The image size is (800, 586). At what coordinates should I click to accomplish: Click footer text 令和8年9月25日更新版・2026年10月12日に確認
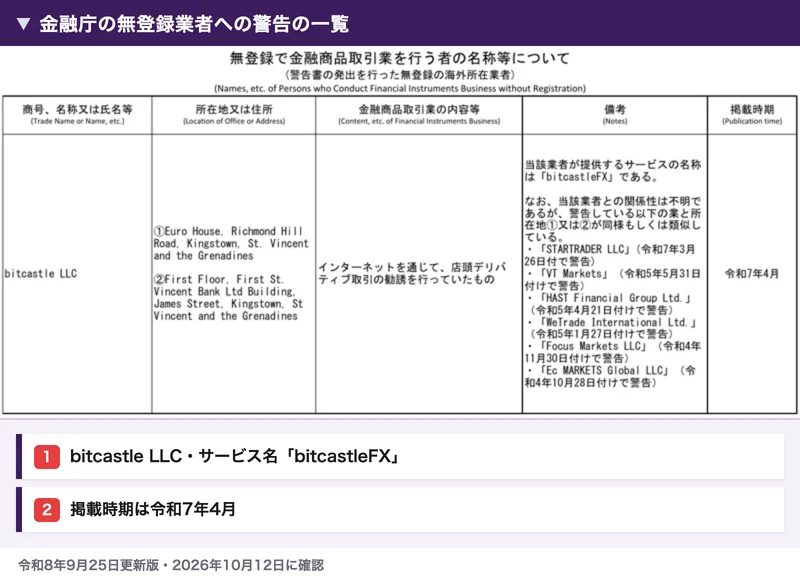(171, 566)
